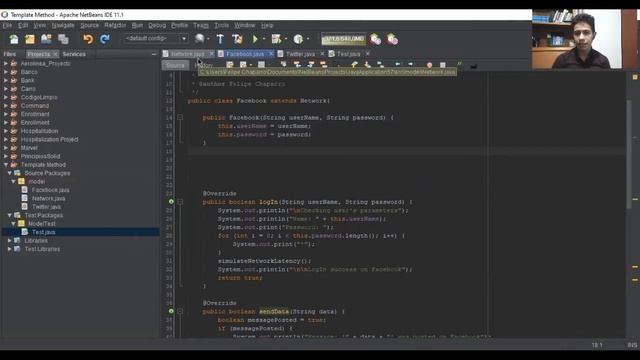Select the Hospitalization Project node
This screenshot has width=640, height=360.
click(49, 139)
